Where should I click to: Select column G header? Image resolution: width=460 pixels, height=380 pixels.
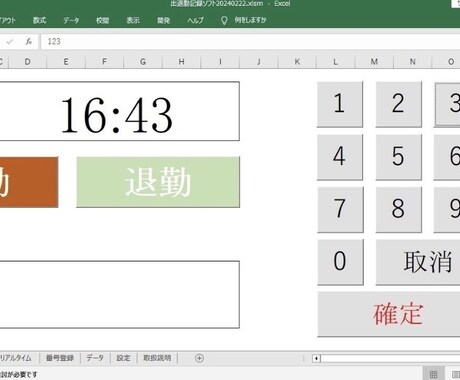143,62
